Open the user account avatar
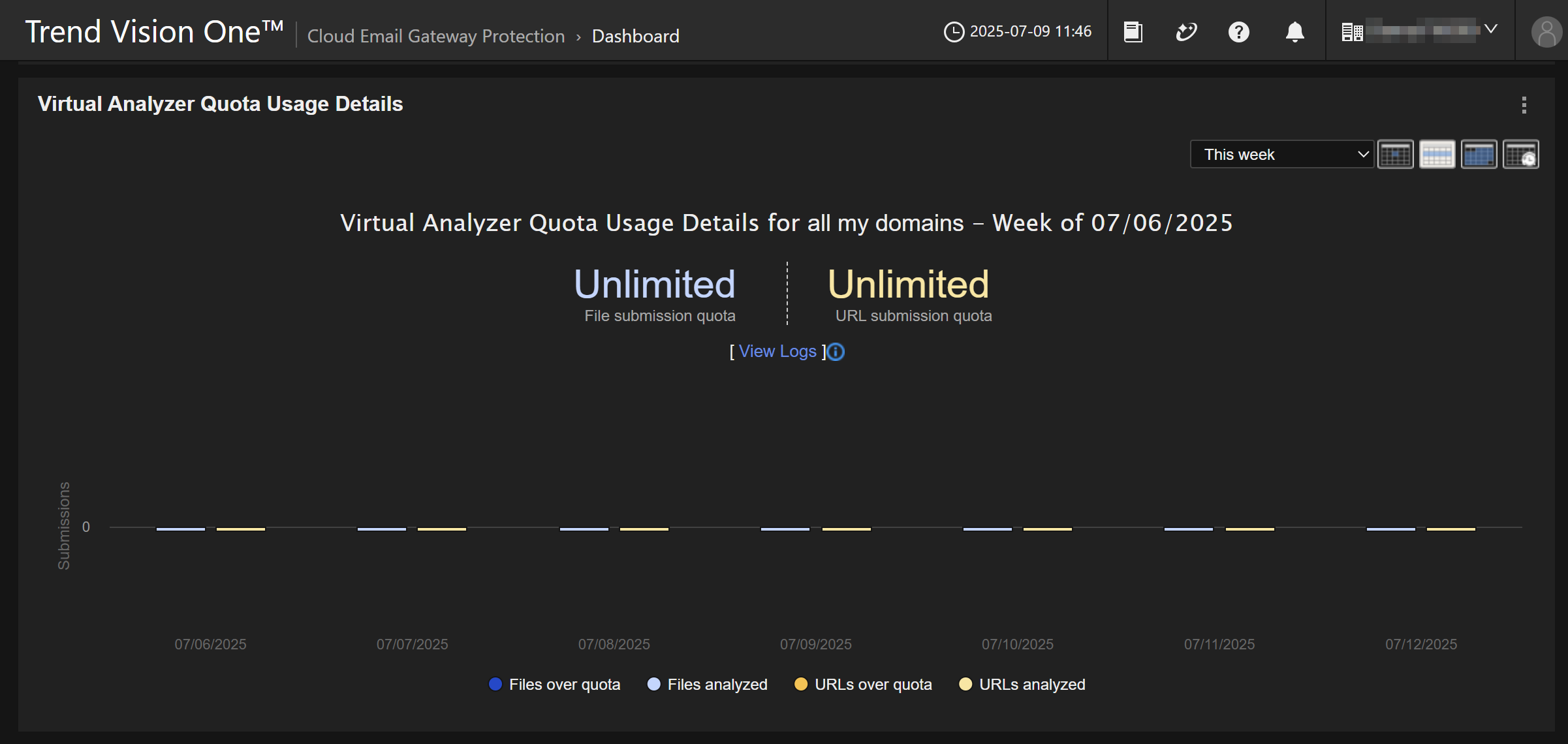The image size is (1568, 744). point(1546,31)
